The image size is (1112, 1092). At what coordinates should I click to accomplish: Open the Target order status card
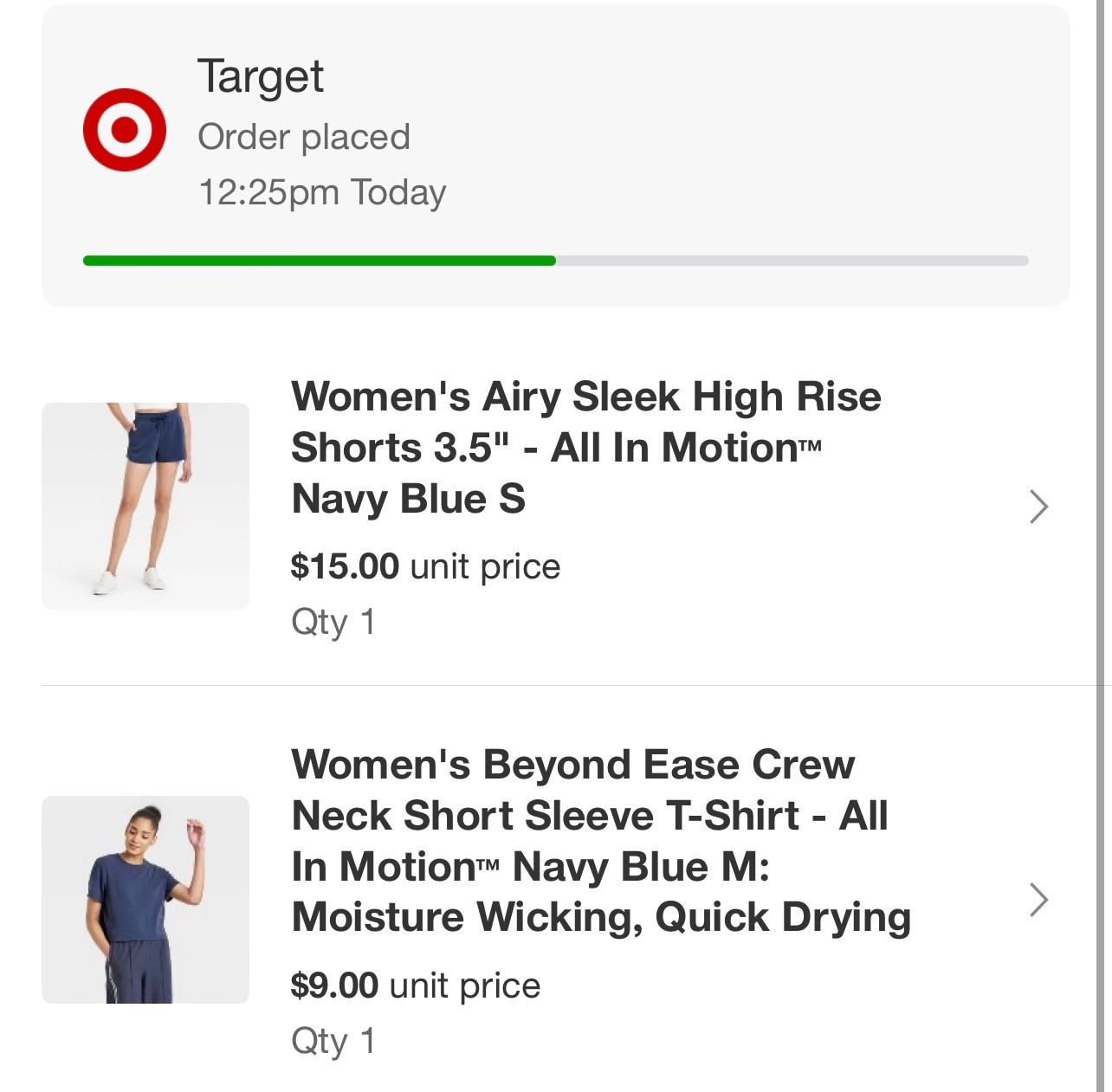coord(556,156)
